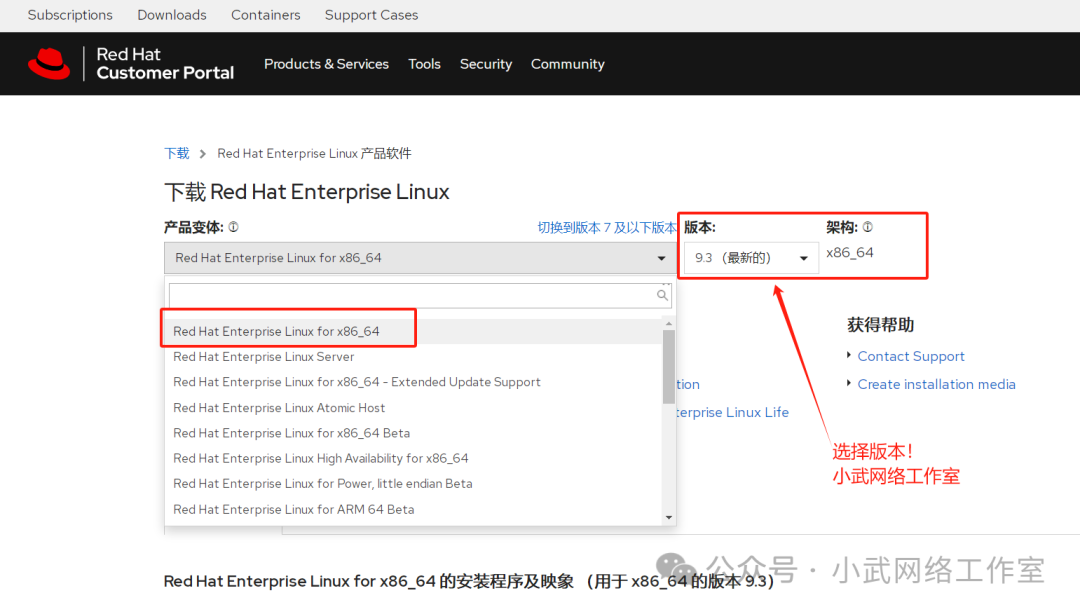Open Downloads in the top bar
Screen dimensions: 1080x614
pos(172,15)
